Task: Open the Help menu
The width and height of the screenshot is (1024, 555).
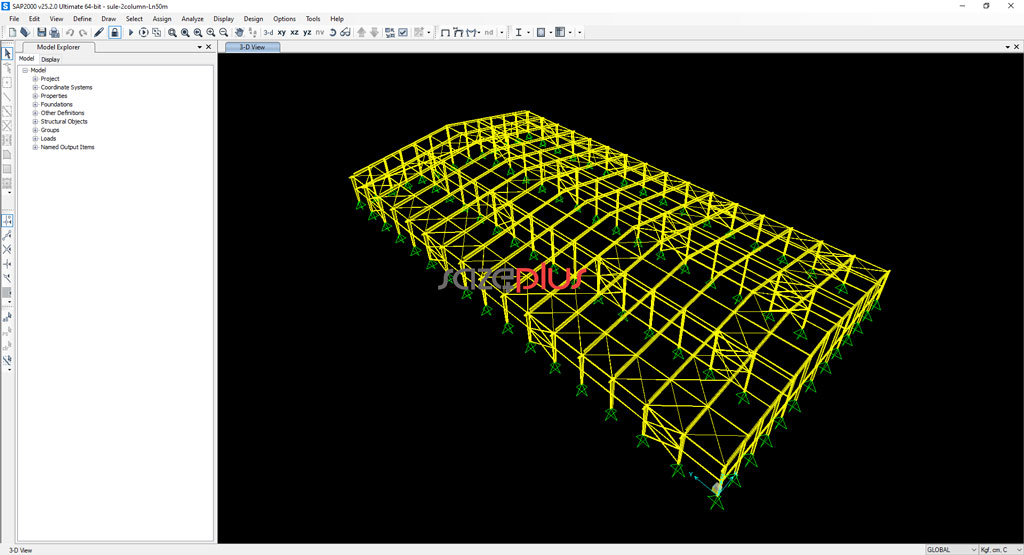Action: 337,19
